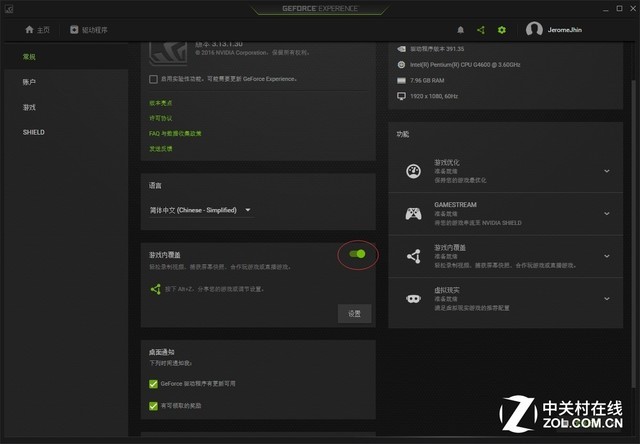640x444 pixels.
Task: Click the 1920 x 1080, 60Hz text
Action: point(434,96)
